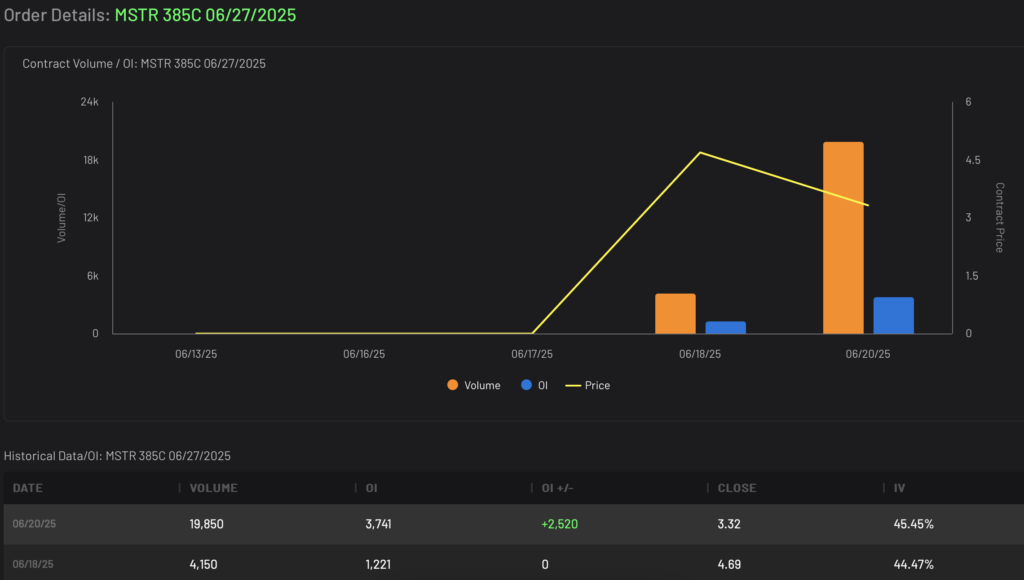Click the green MSTR 385C 06/27/2025 title
The width and height of the screenshot is (1024, 580).
click(205, 15)
